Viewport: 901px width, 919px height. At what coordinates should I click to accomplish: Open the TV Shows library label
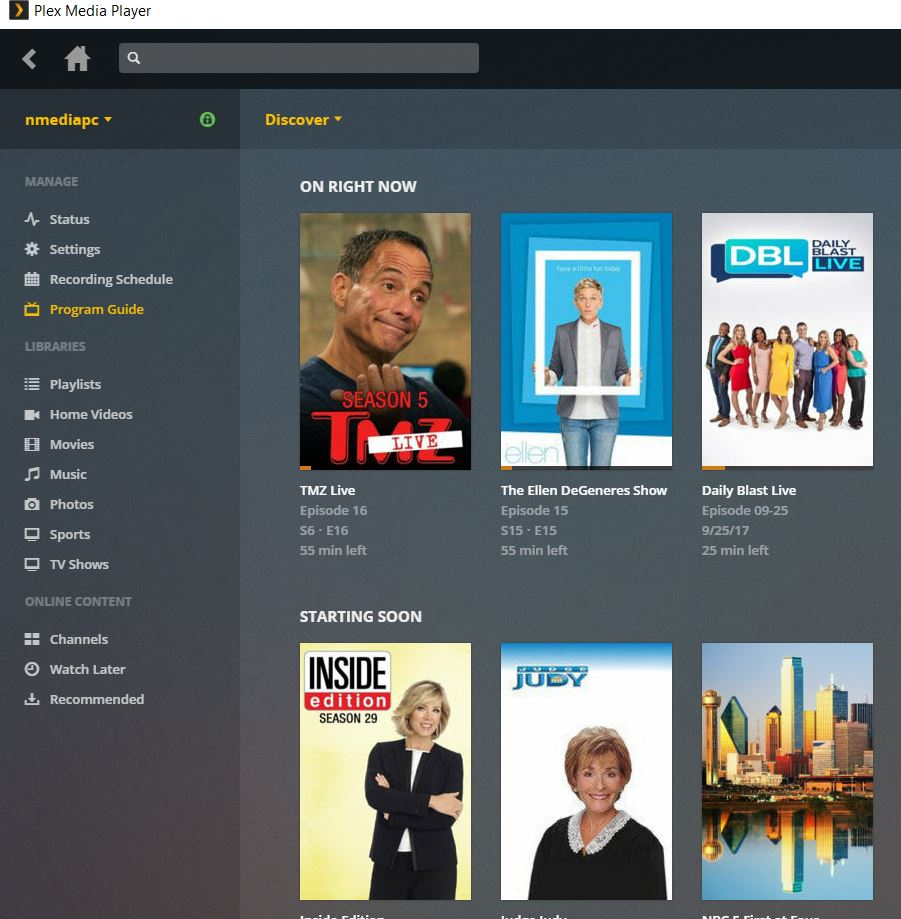click(79, 564)
